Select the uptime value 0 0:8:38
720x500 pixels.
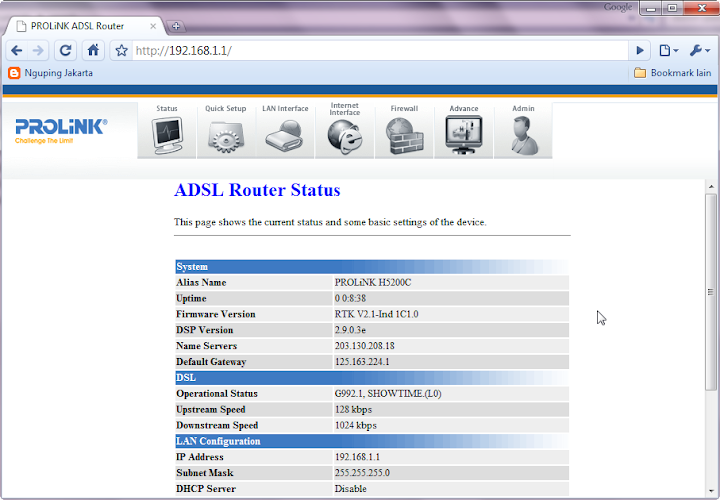[350, 298]
